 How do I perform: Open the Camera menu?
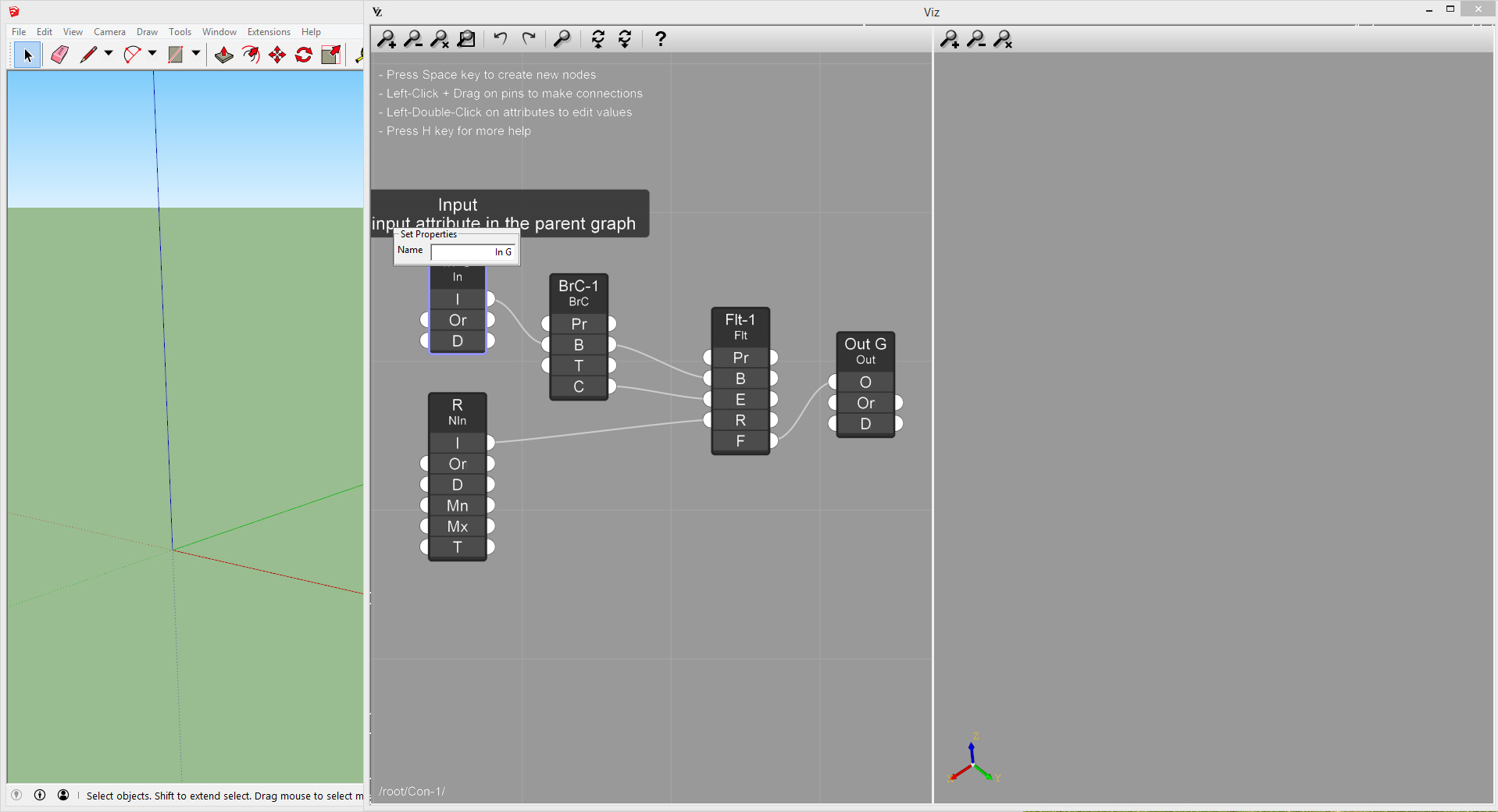pyautogui.click(x=109, y=32)
